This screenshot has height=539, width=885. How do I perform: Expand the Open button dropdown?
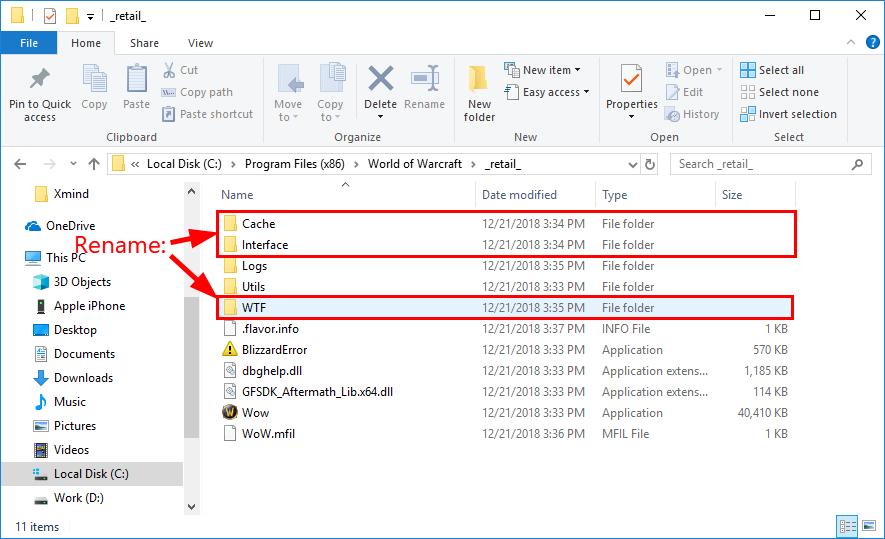click(719, 70)
